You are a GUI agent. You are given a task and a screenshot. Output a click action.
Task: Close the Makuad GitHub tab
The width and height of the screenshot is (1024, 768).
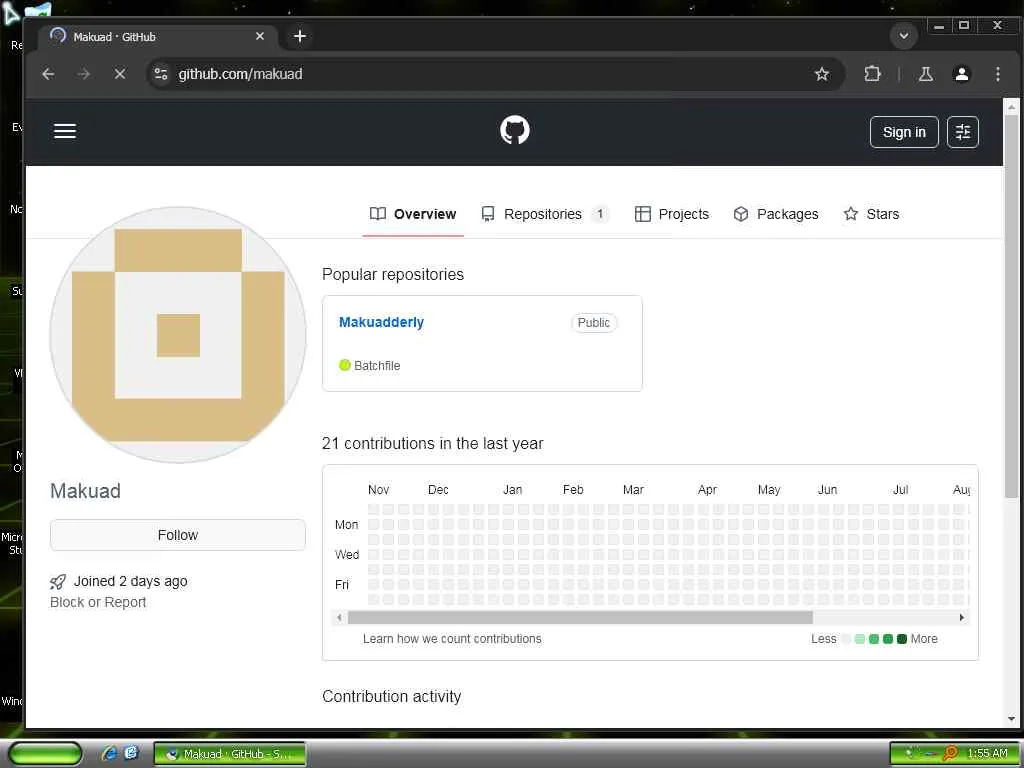click(260, 37)
